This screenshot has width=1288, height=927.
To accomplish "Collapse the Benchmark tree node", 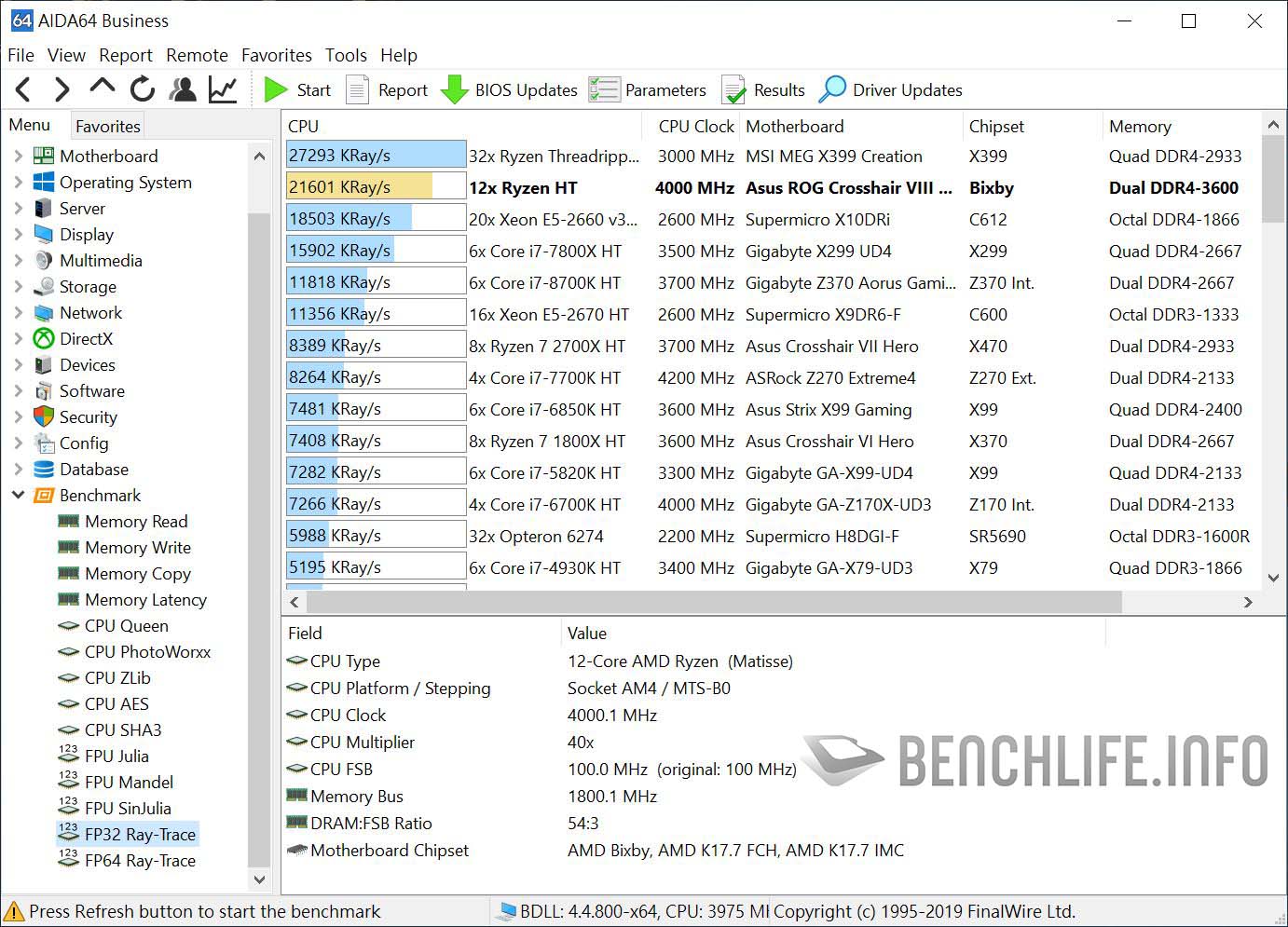I will coord(19,495).
